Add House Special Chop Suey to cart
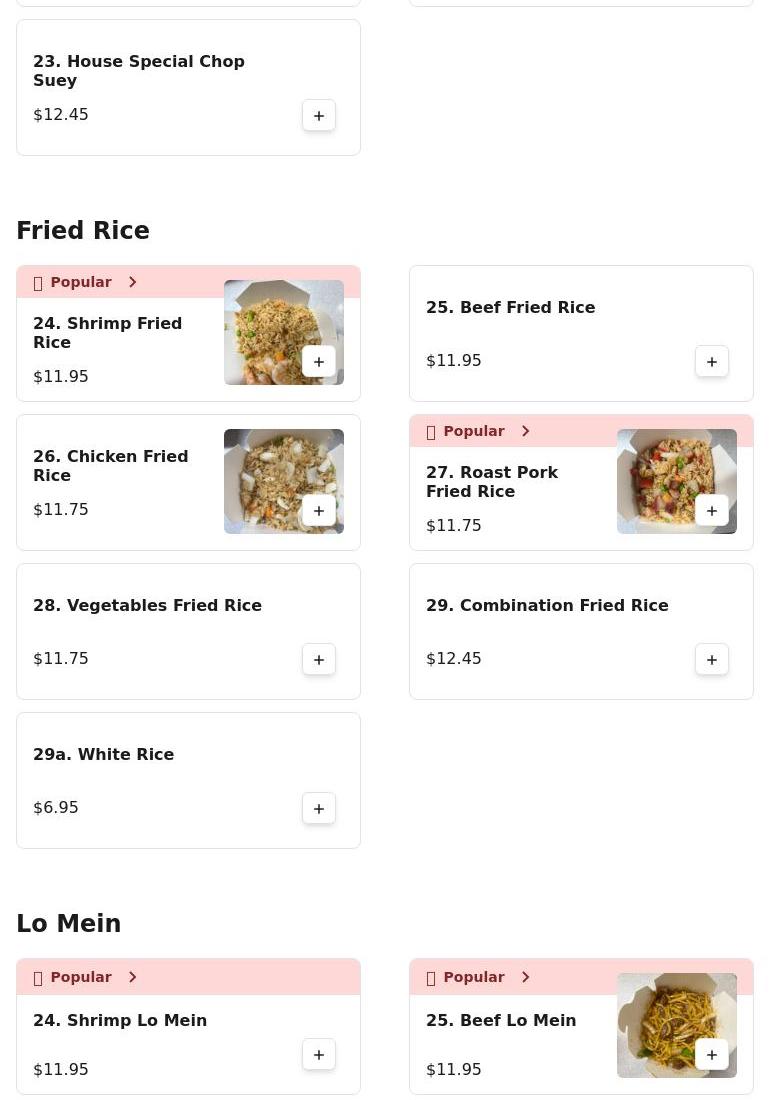The width and height of the screenshot is (770, 1100). click(x=318, y=115)
